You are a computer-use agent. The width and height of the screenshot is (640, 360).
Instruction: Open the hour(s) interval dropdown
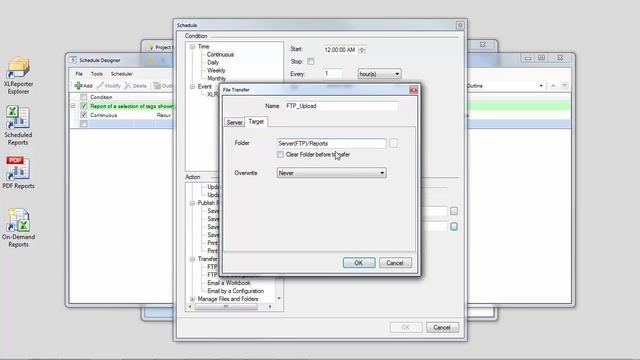click(x=379, y=74)
